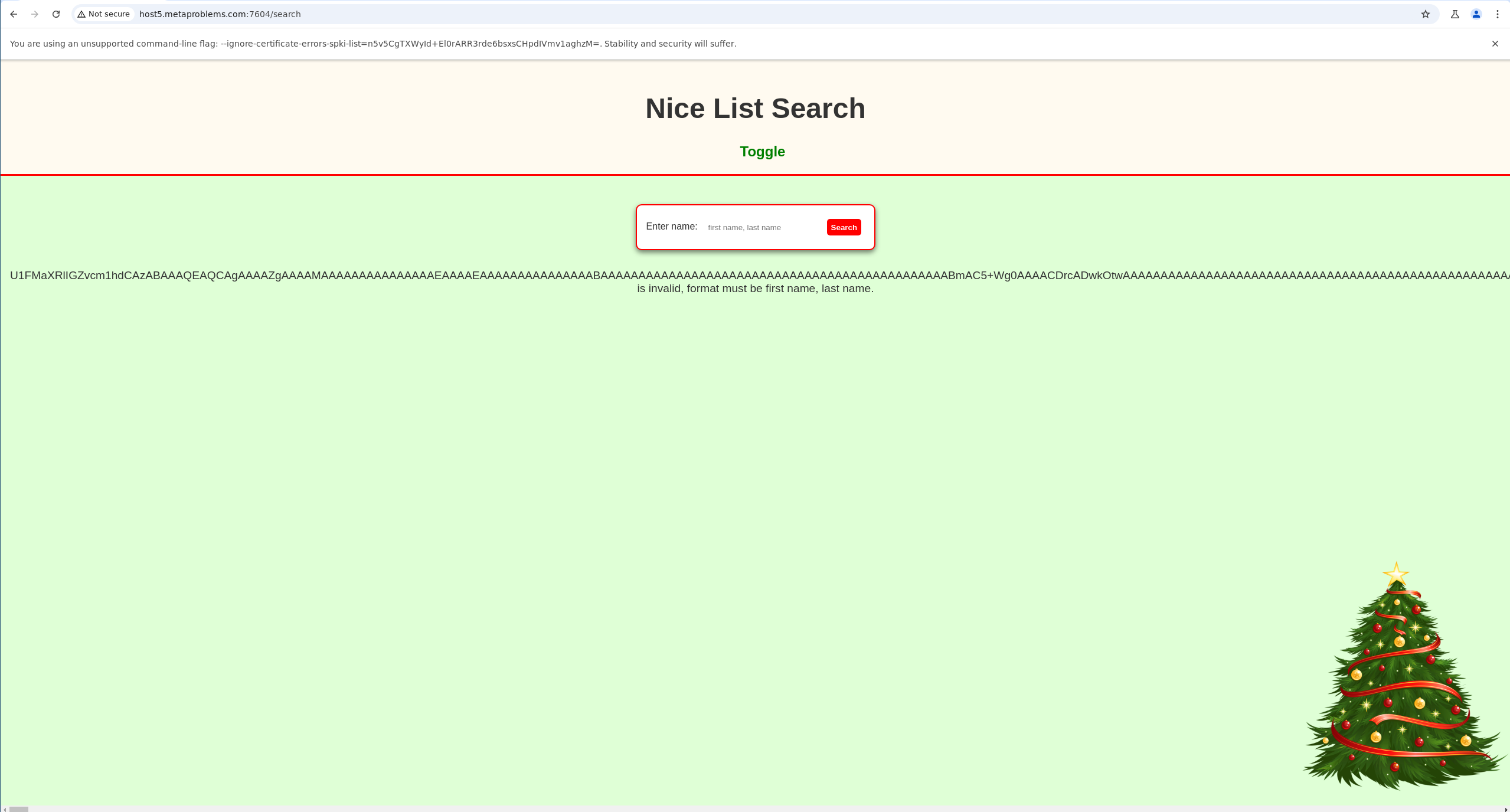The height and width of the screenshot is (812, 1510).
Task: Bookmark this page with the star icon
Action: click(x=1426, y=14)
